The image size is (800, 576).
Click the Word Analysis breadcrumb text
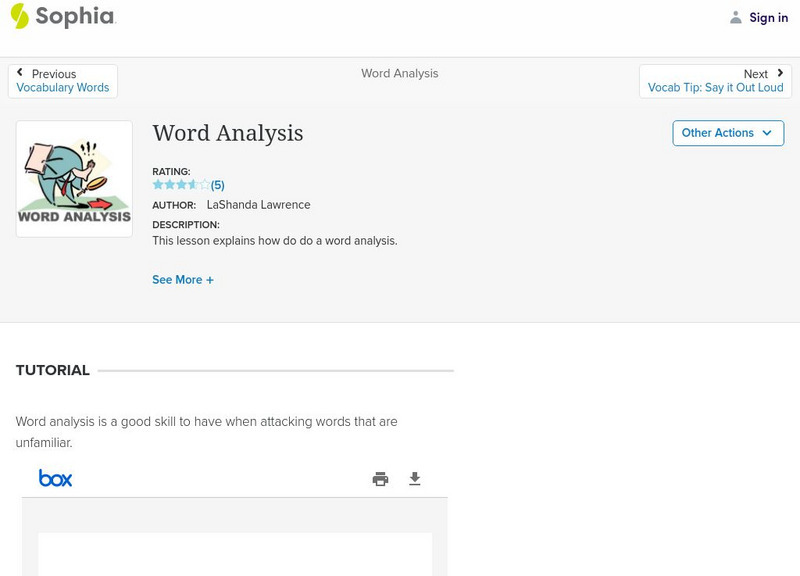(399, 74)
